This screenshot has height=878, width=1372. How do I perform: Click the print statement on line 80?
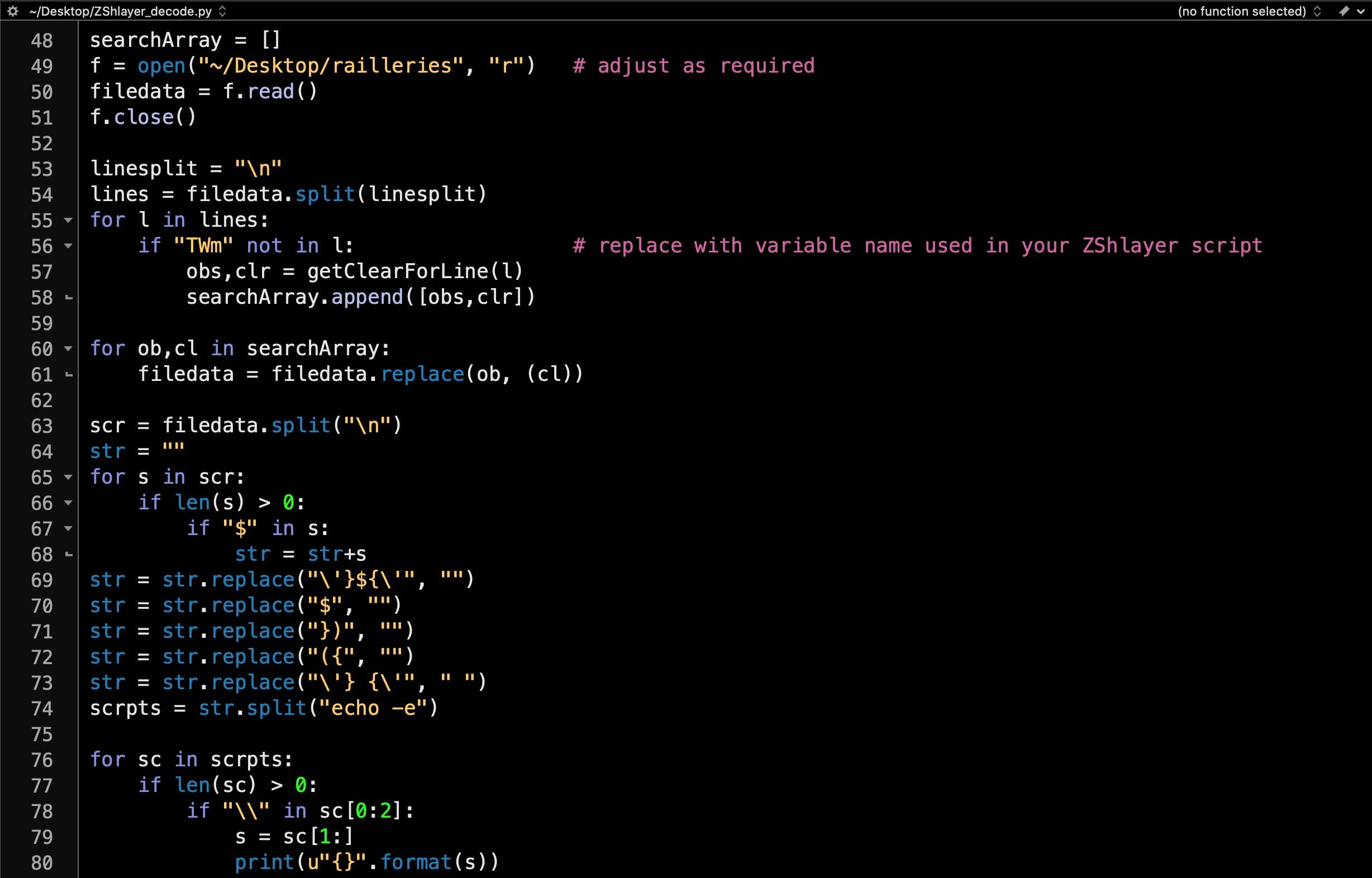pyautogui.click(x=264, y=862)
